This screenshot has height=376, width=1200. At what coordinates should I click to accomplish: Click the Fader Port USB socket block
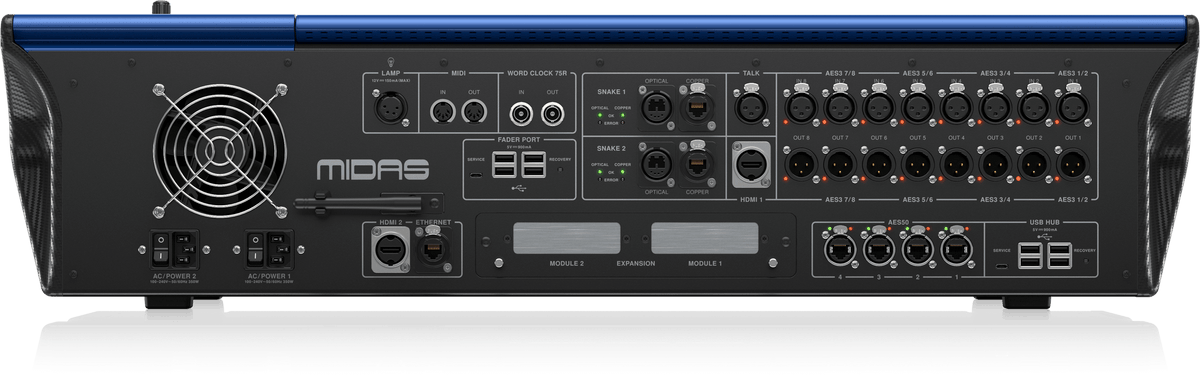519,164
